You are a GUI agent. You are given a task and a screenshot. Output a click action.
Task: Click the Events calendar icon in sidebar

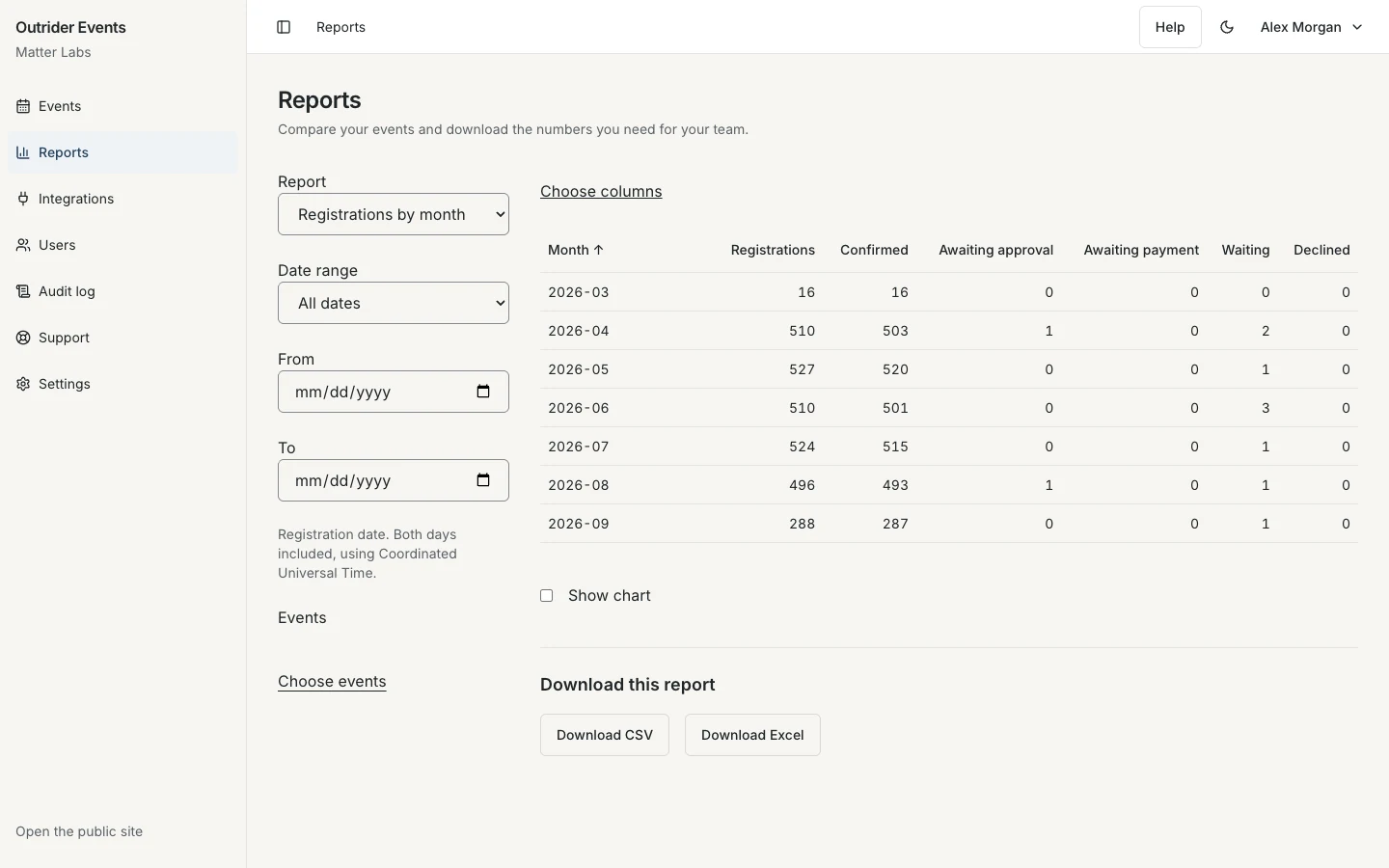point(23,106)
